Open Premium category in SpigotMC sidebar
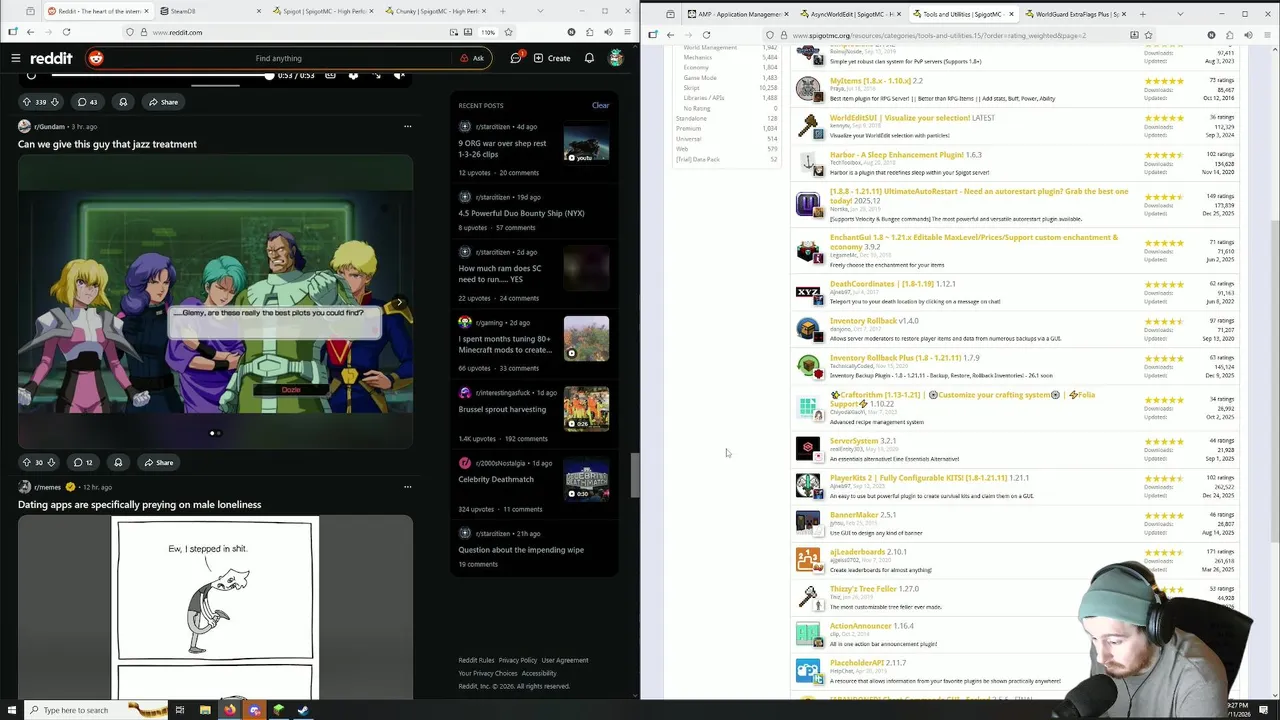Screen dimensions: 1280x720 point(688,128)
